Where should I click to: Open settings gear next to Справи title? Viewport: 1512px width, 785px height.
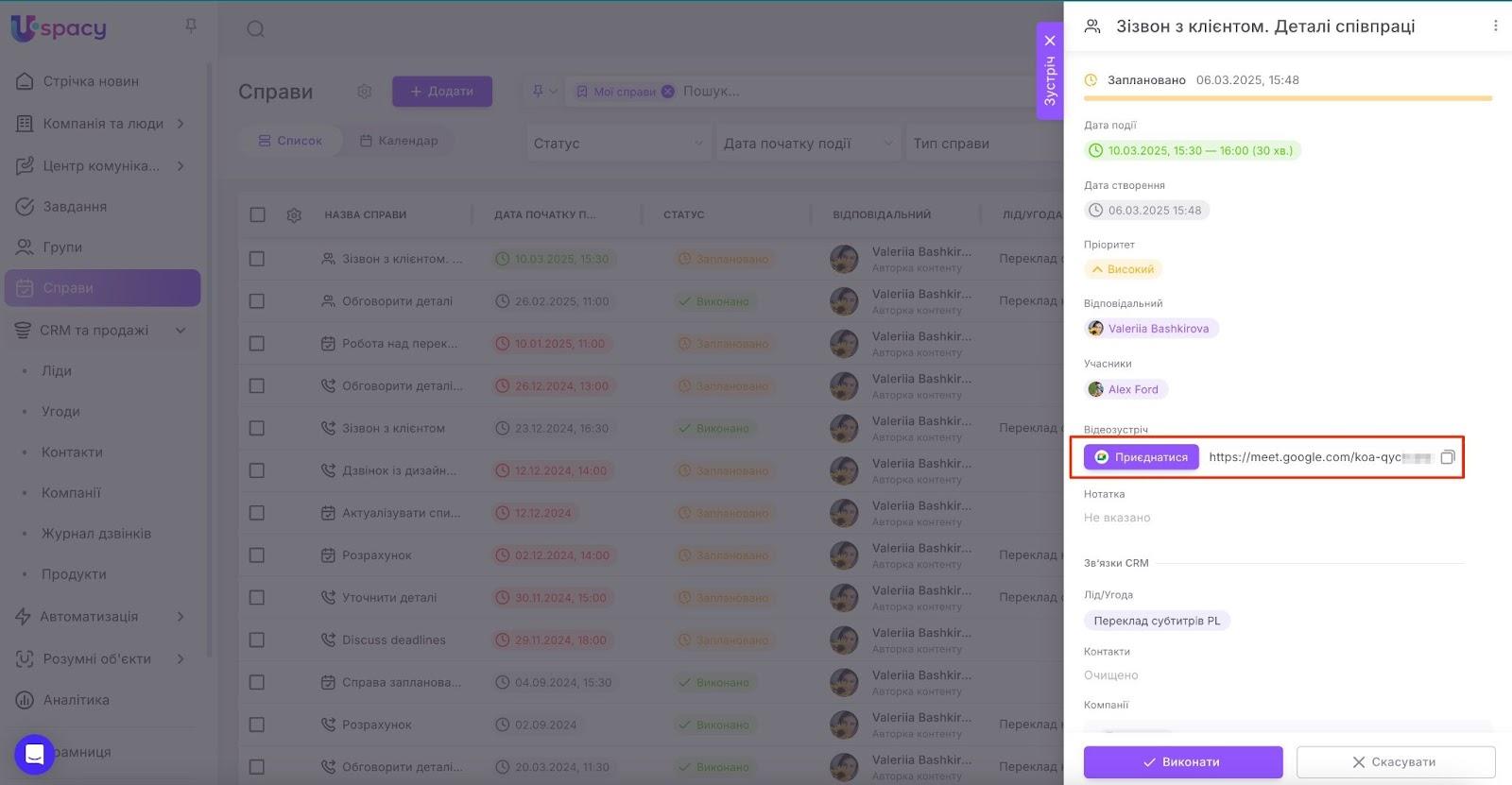click(364, 92)
